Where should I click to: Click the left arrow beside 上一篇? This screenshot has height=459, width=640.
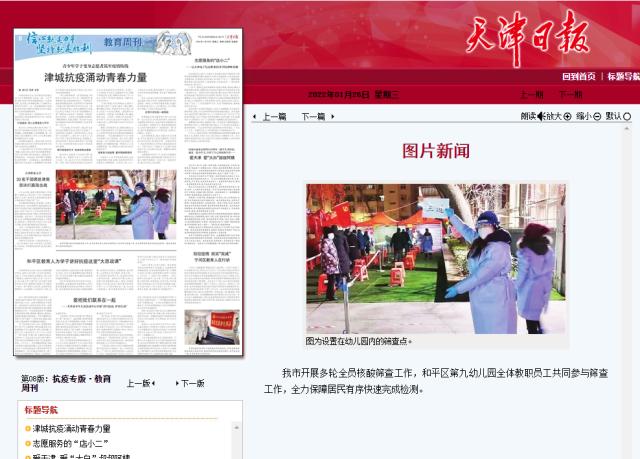click(254, 117)
